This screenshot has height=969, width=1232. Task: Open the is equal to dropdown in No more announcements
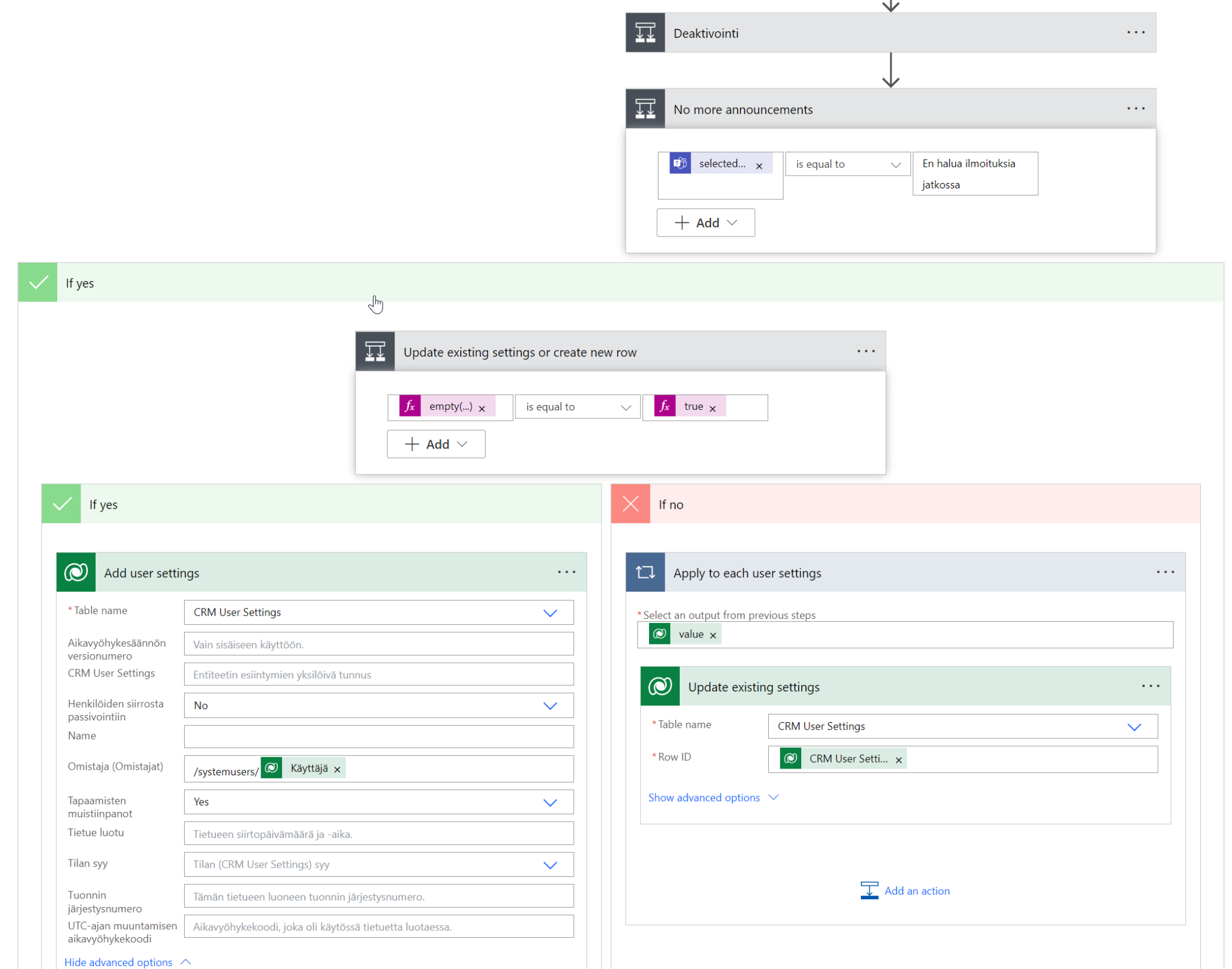coord(847,164)
